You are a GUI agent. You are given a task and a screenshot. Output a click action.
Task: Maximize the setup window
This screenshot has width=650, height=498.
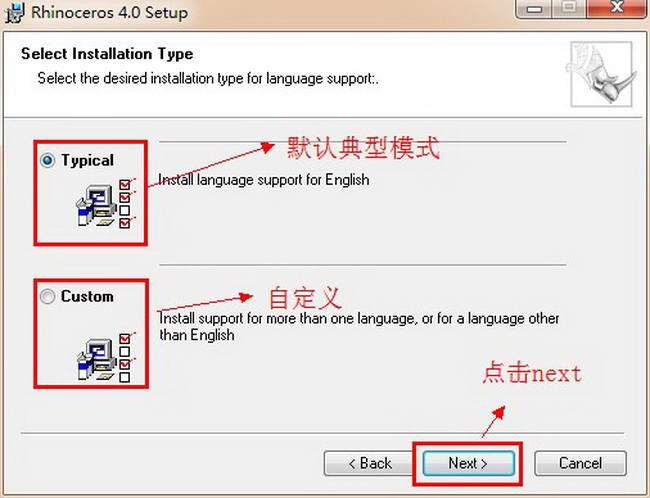[x=569, y=8]
